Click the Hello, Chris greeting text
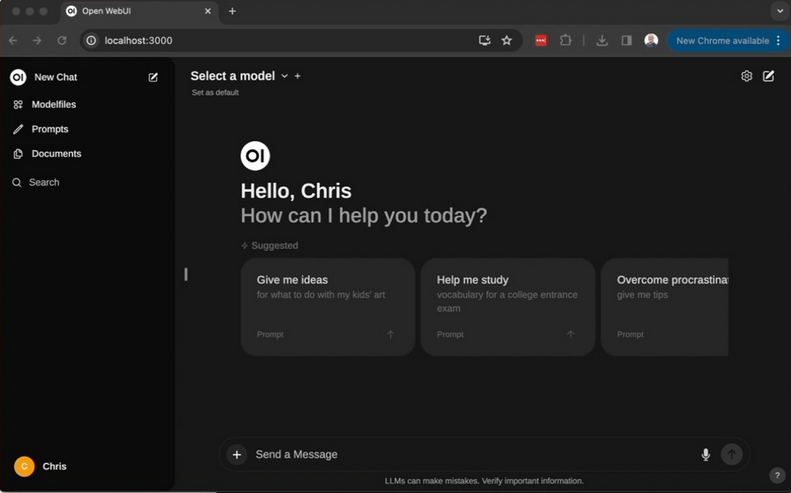 tap(296, 191)
